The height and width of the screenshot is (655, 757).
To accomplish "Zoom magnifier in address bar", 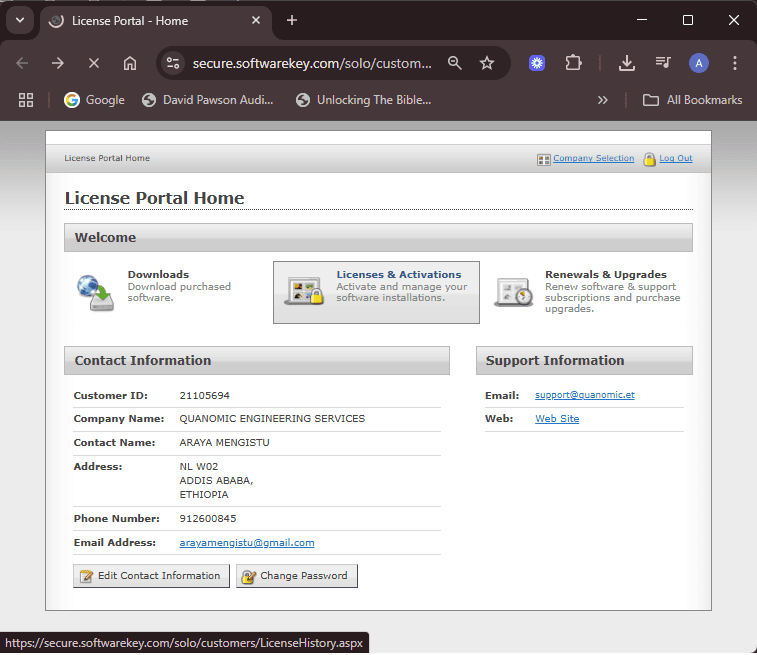I will [x=454, y=63].
